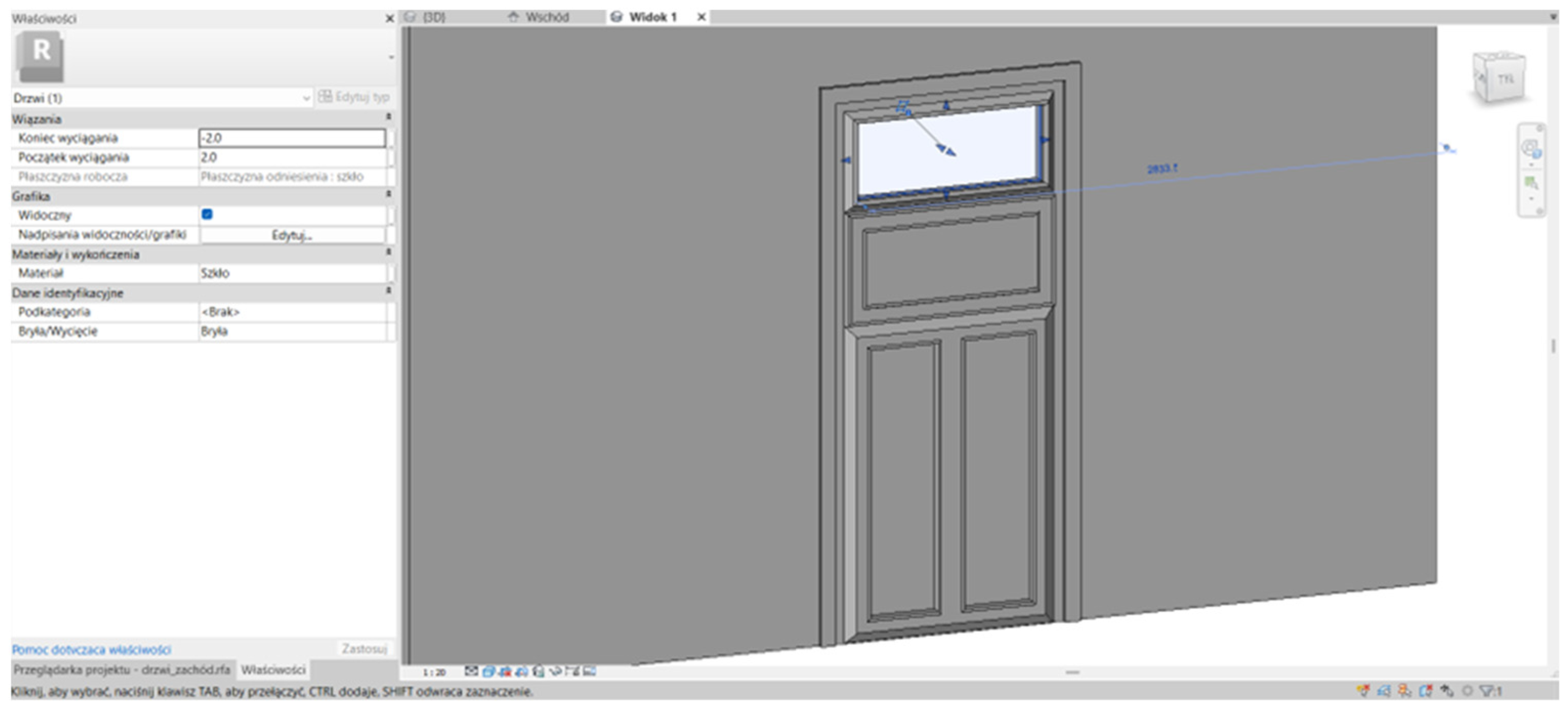
Task: Click the selection filter funnel icon
Action: 1488,691
